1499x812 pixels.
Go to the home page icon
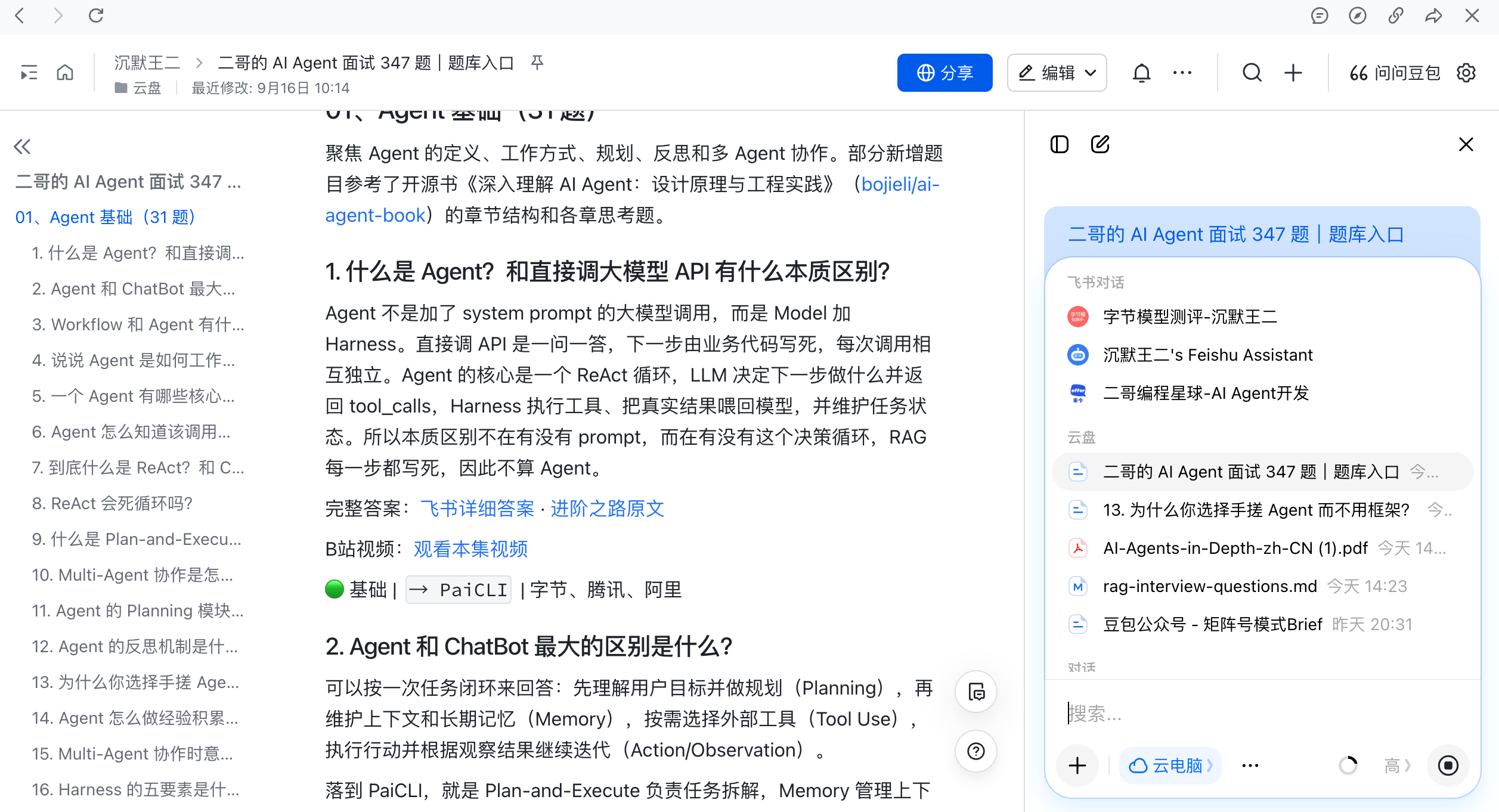[x=65, y=73]
